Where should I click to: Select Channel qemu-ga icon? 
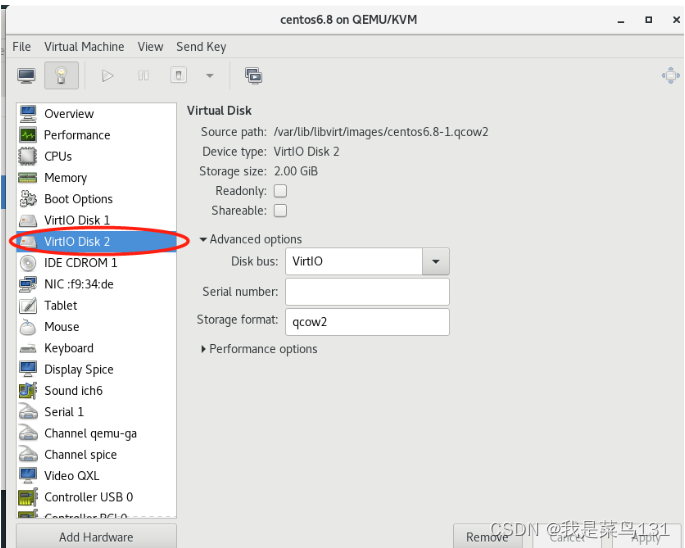28,434
